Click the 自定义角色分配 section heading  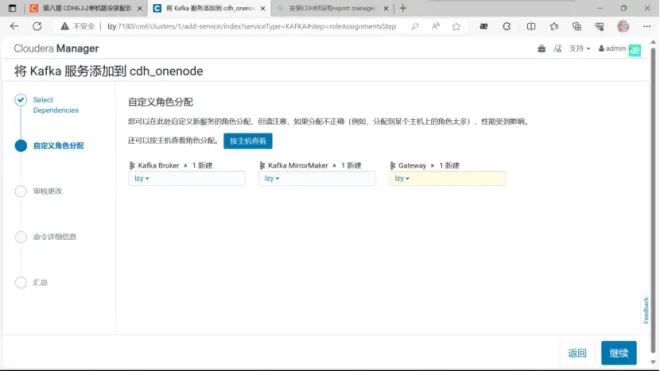coord(160,102)
